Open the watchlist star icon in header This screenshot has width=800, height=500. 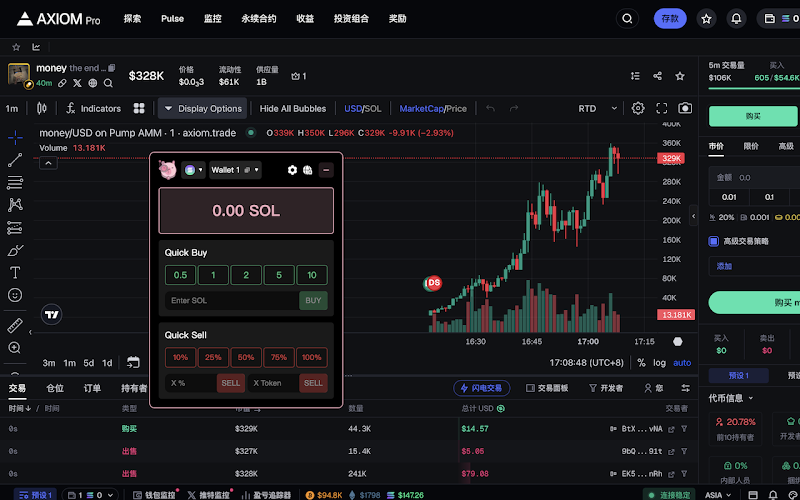coord(706,19)
